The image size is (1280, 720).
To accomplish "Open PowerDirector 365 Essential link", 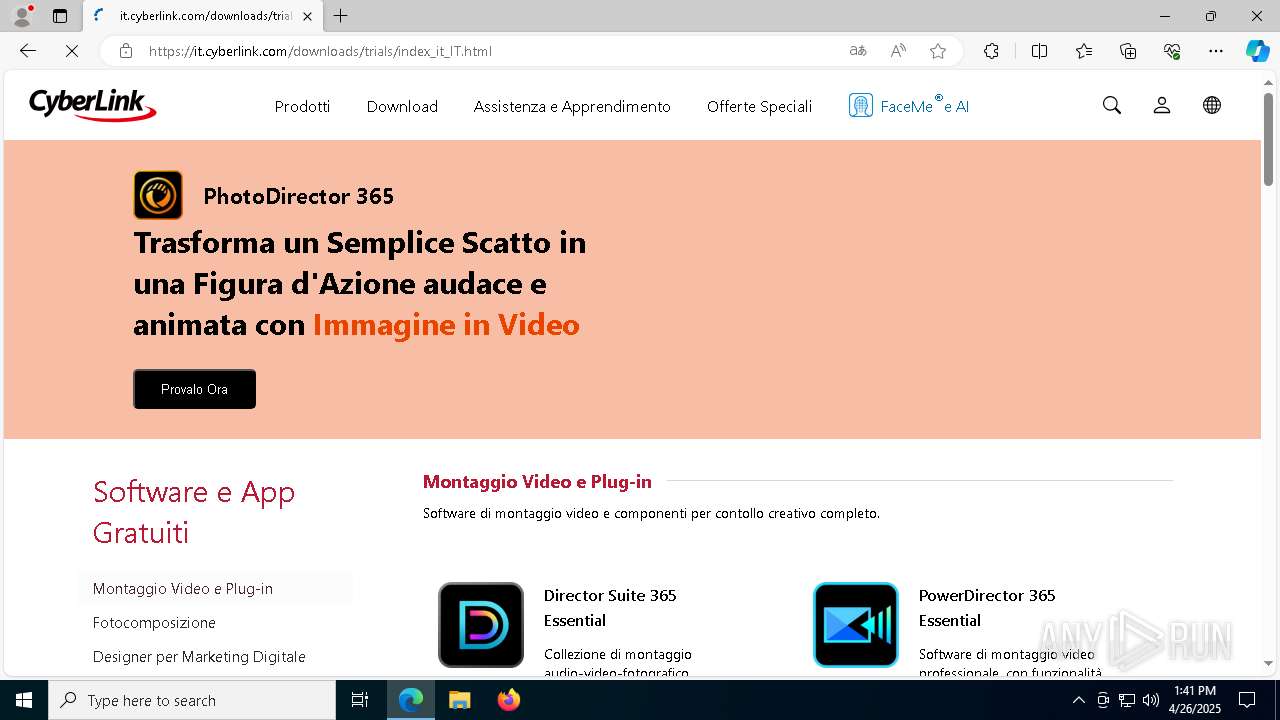I will 987,608.
